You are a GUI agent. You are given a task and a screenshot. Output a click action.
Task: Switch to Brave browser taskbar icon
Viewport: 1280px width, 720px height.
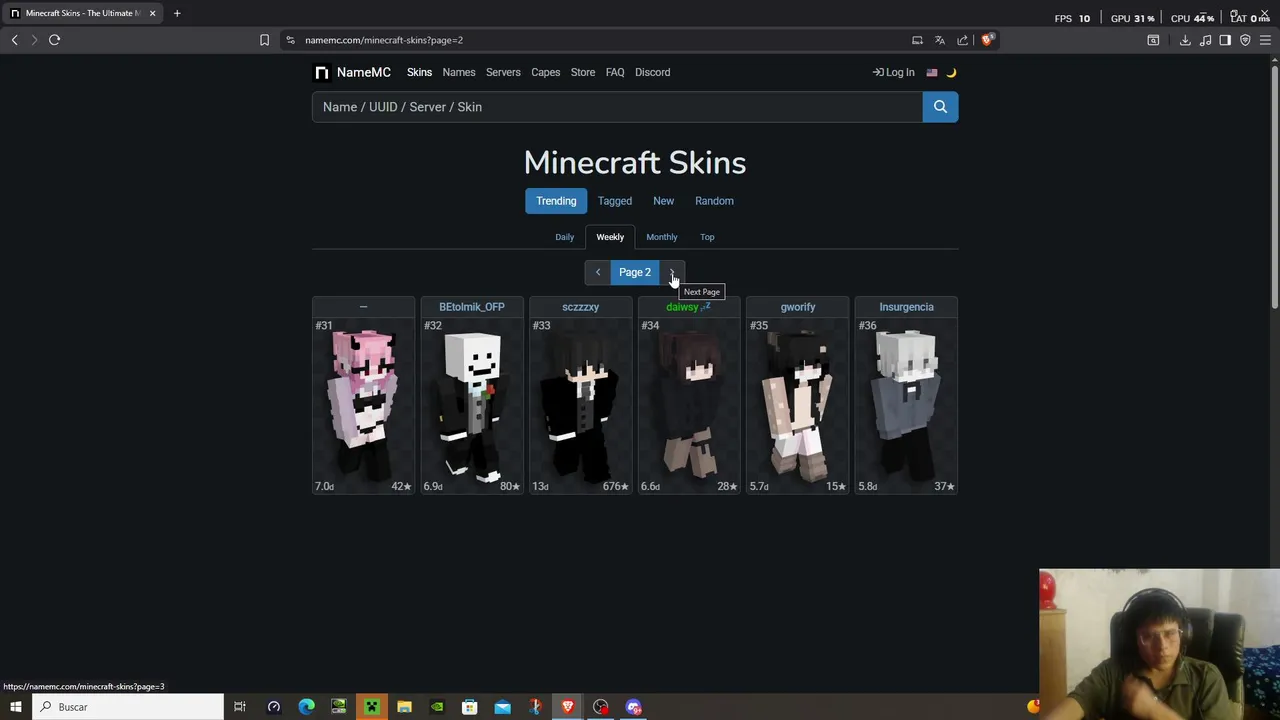(x=567, y=707)
